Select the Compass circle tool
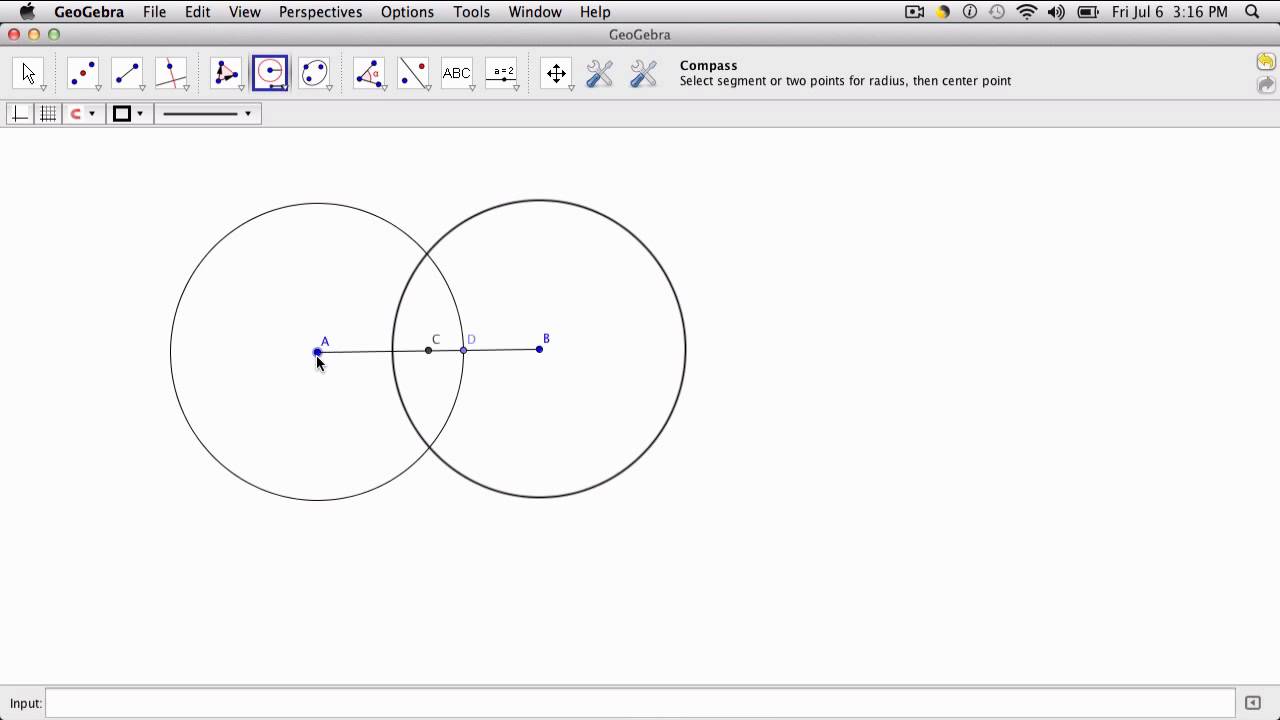The width and height of the screenshot is (1280, 720). tap(270, 73)
